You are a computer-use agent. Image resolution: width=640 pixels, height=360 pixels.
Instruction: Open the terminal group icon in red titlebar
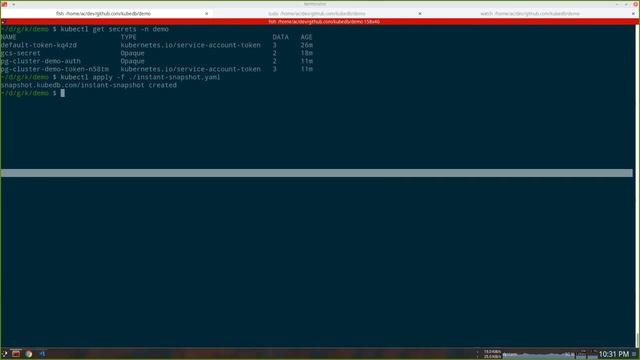(x=4, y=22)
